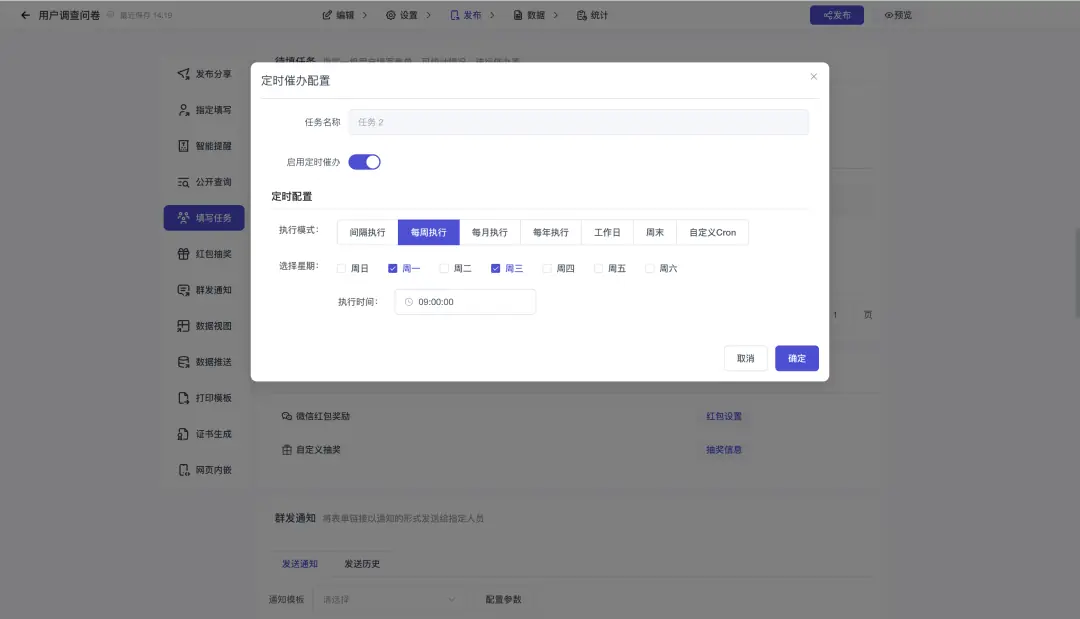Check the 周六 checkbox
This screenshot has width=1080, height=619.
coord(650,269)
